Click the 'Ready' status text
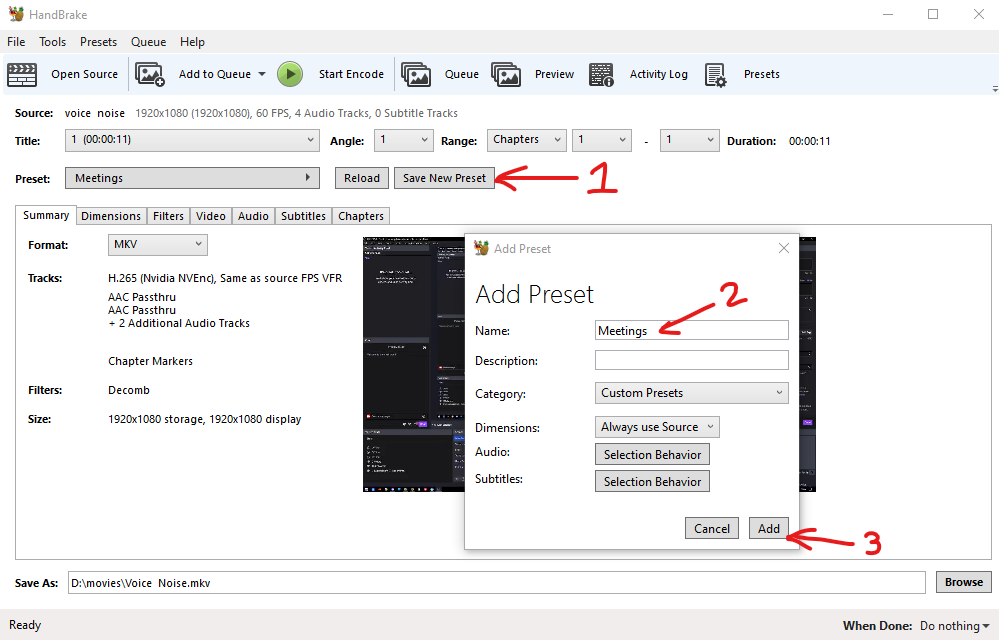 25,625
